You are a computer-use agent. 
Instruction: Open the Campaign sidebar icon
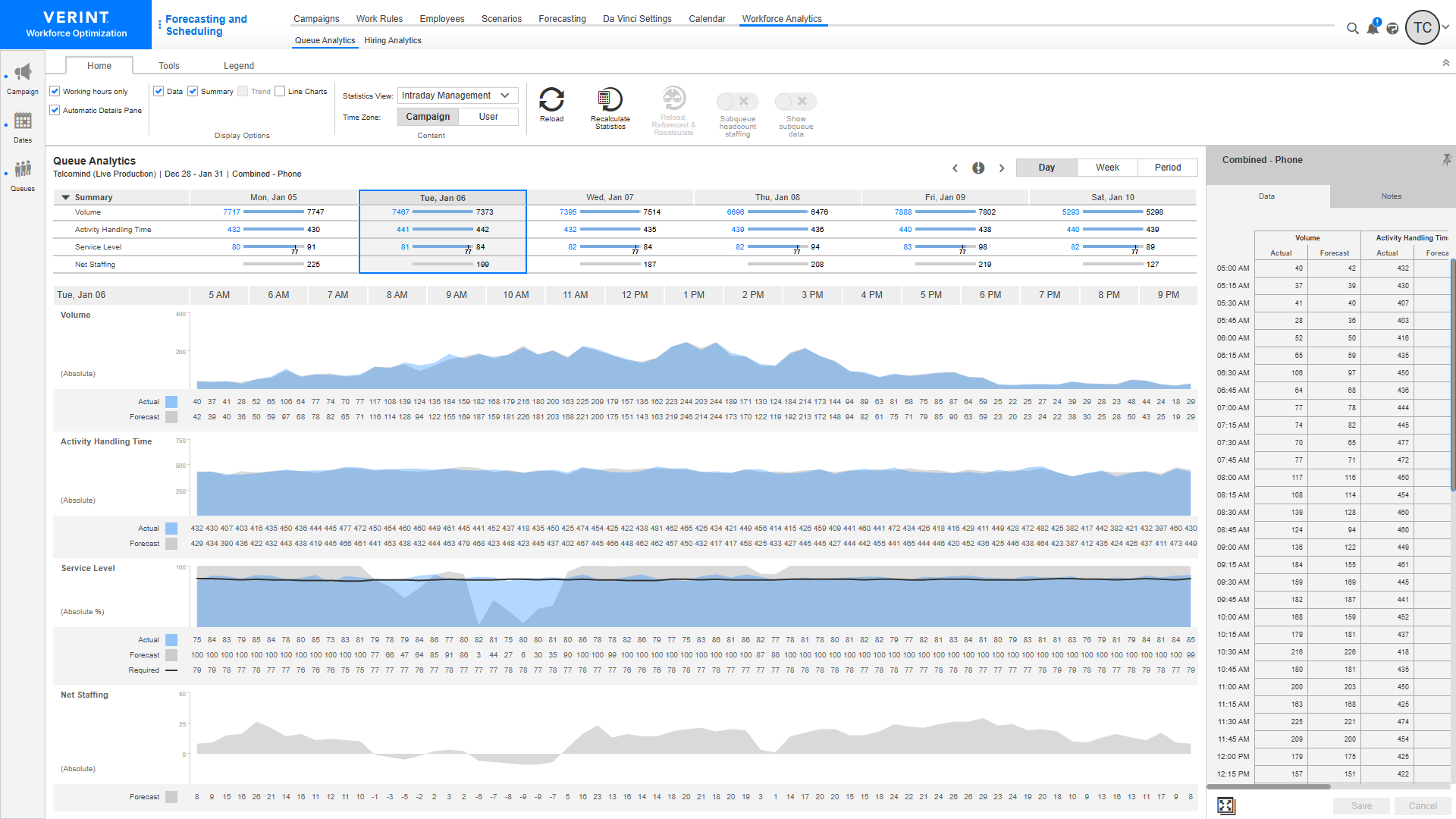click(x=23, y=74)
